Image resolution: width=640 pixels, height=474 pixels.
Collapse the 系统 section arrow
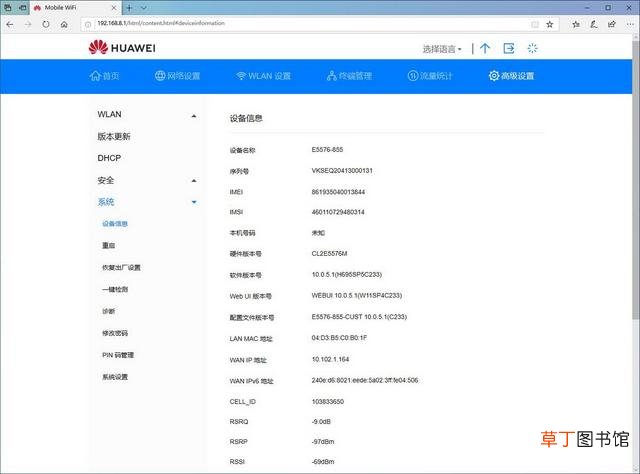(x=194, y=202)
